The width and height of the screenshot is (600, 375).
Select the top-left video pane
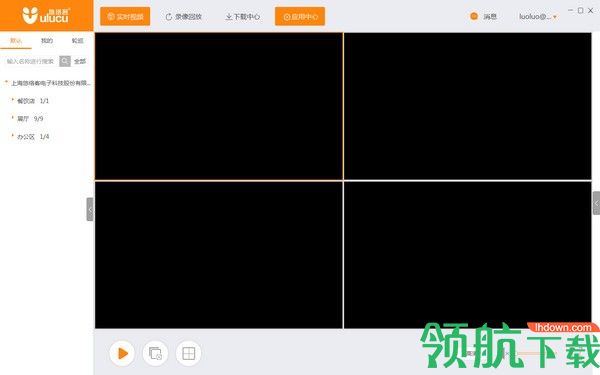219,106
